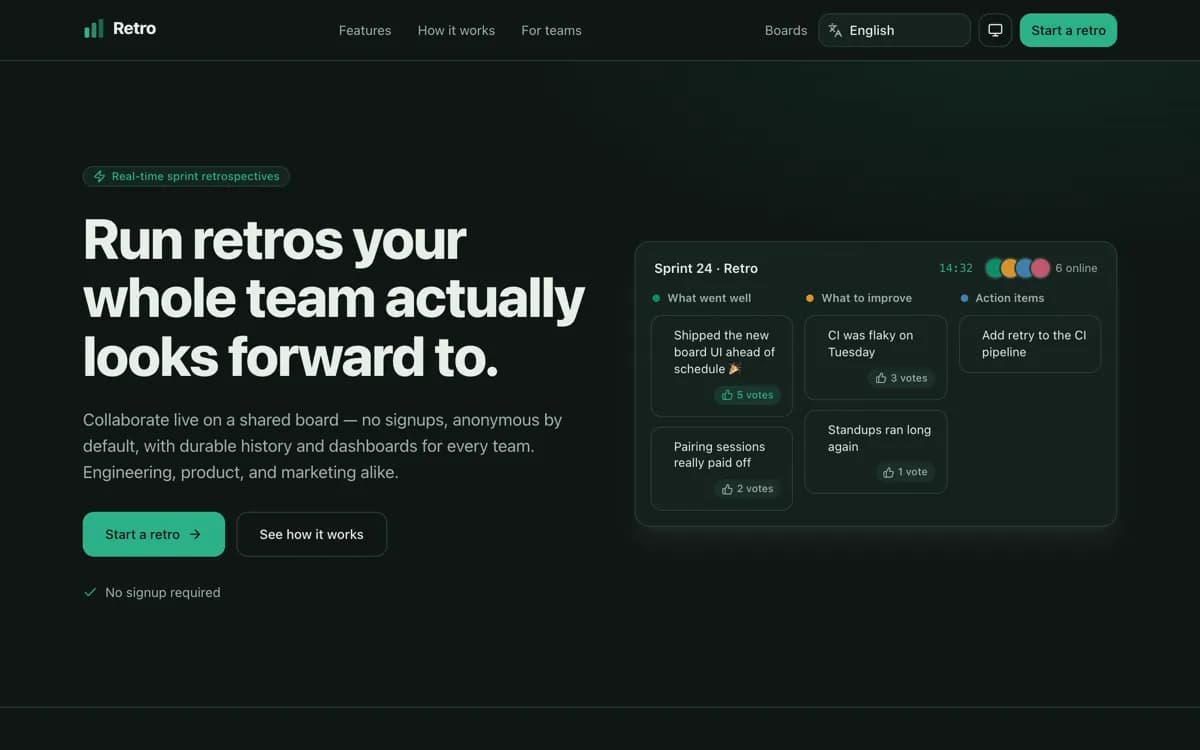
Task: Click the thumbs-up icon on the 5 votes chip
Action: pos(727,395)
